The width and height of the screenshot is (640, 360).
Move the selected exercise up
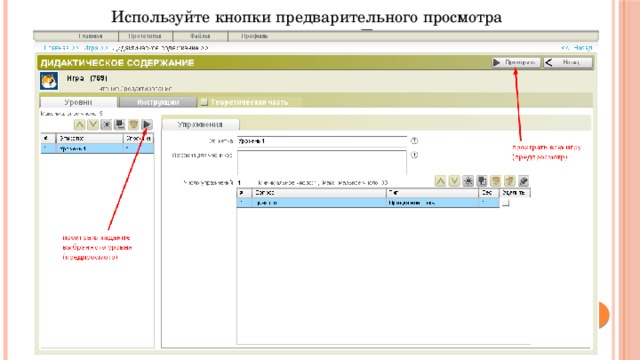[440, 181]
